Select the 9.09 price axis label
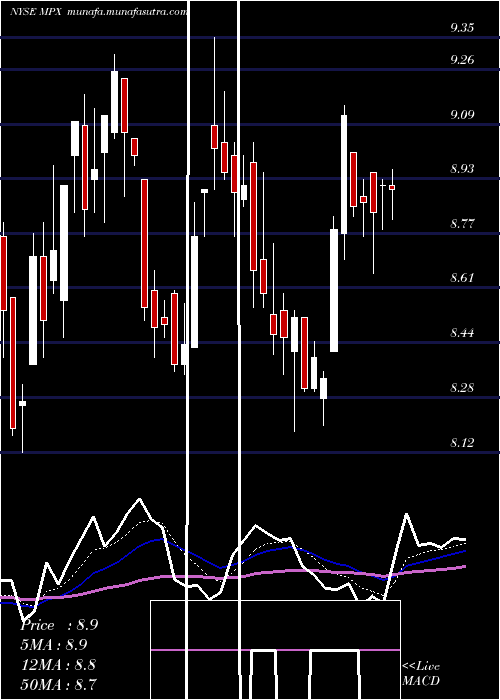This screenshot has width=500, height=700. [x=462, y=115]
